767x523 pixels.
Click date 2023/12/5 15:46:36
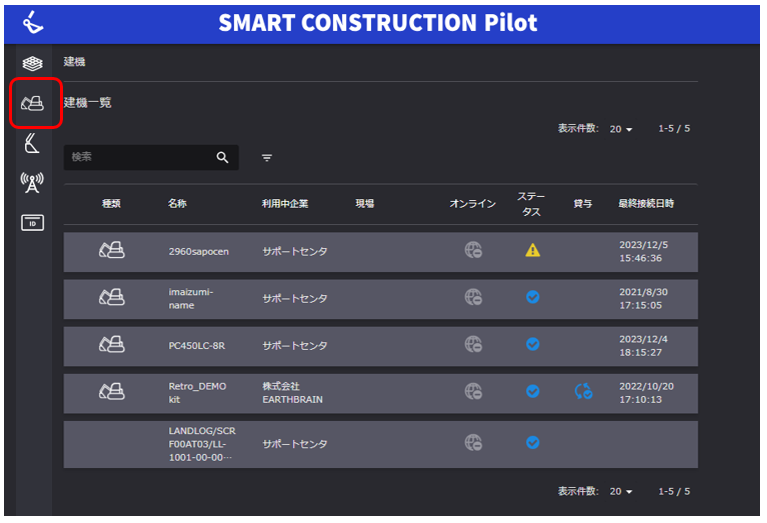pos(644,251)
